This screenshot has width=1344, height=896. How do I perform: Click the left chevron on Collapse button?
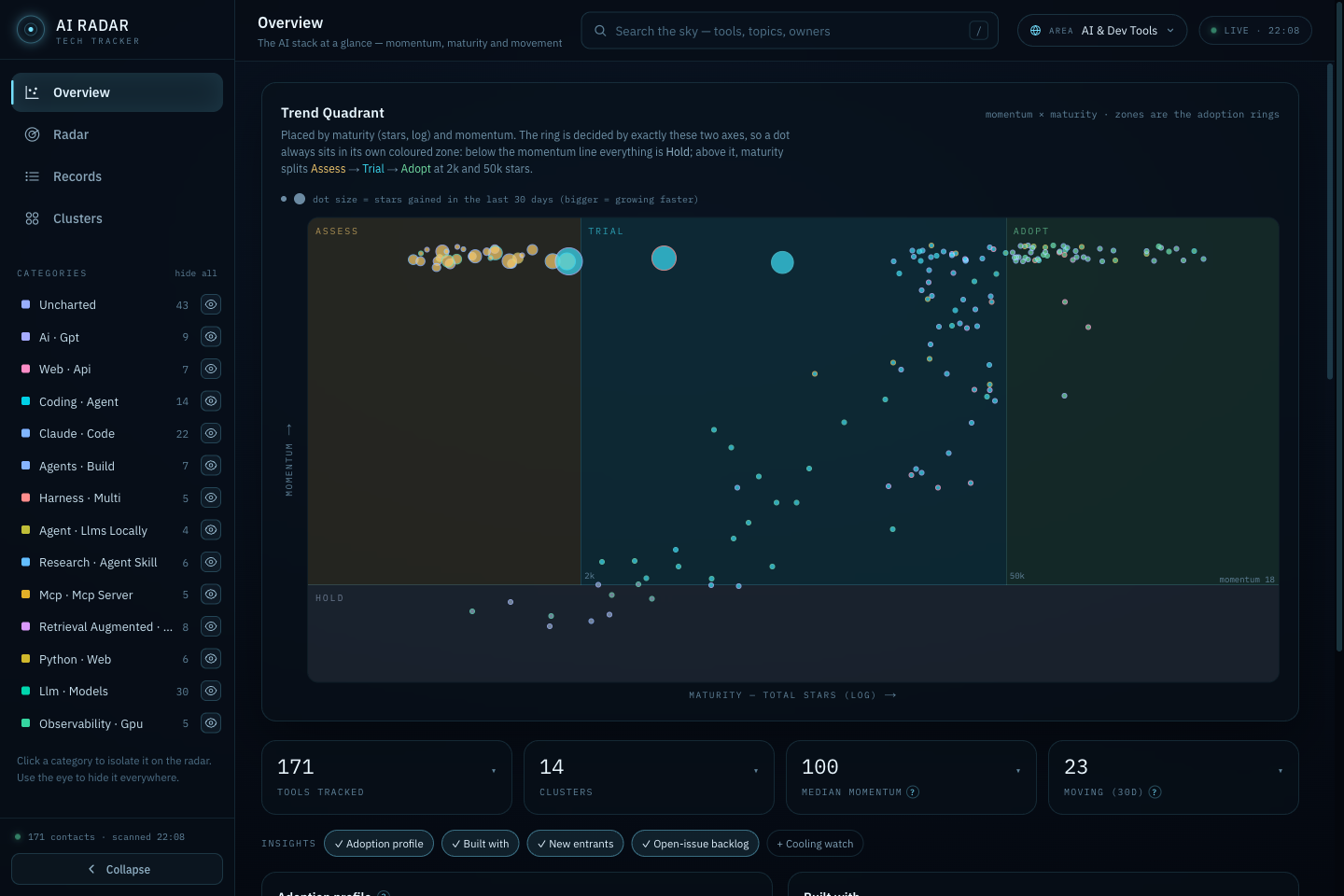91,869
